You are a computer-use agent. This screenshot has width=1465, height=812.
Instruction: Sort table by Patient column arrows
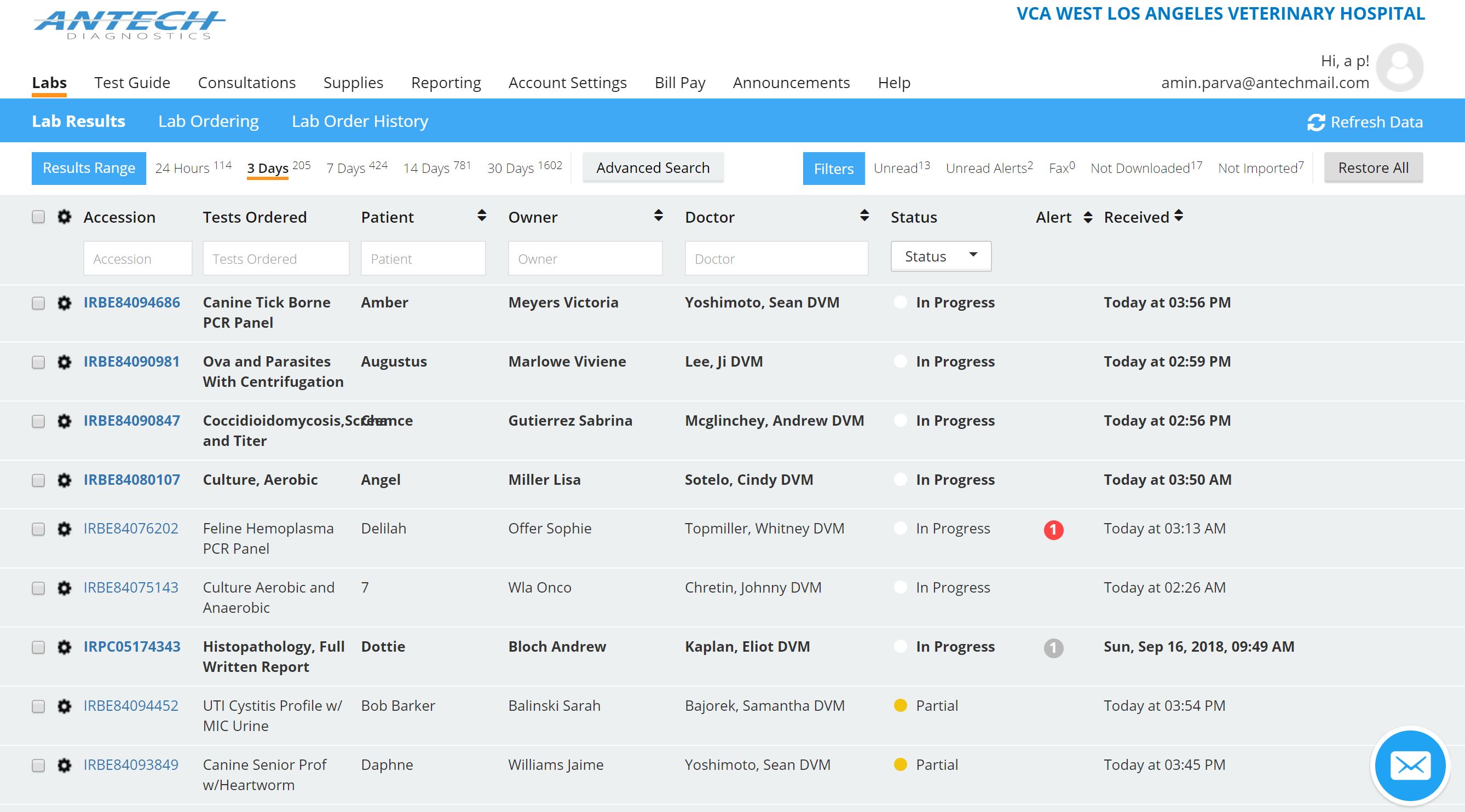[x=482, y=216]
